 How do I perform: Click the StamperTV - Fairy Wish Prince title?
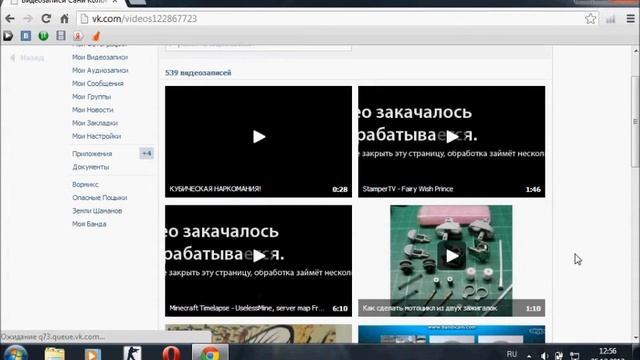pyautogui.click(x=408, y=189)
